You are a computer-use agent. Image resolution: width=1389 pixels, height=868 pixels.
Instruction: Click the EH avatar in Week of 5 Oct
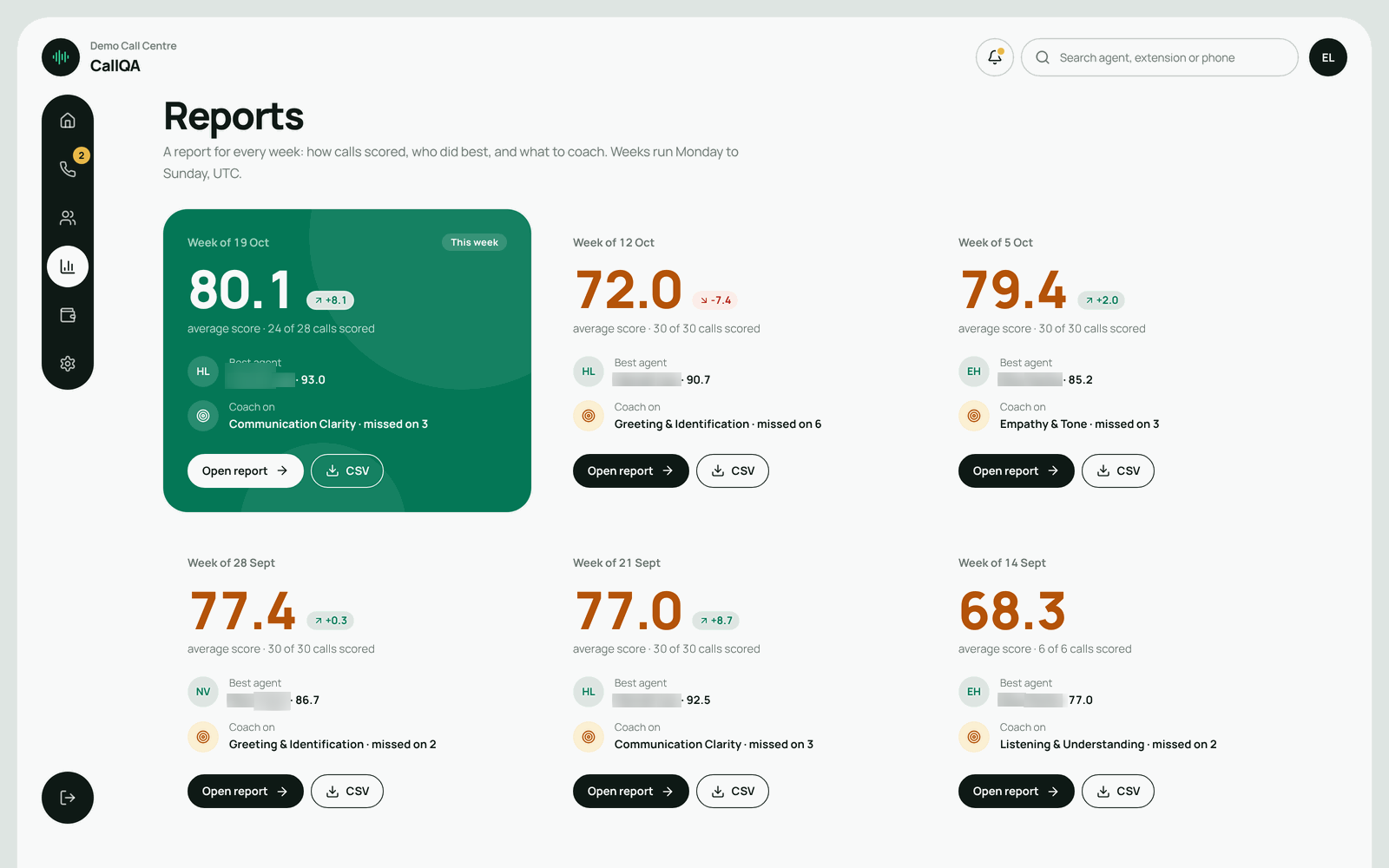pyautogui.click(x=974, y=372)
